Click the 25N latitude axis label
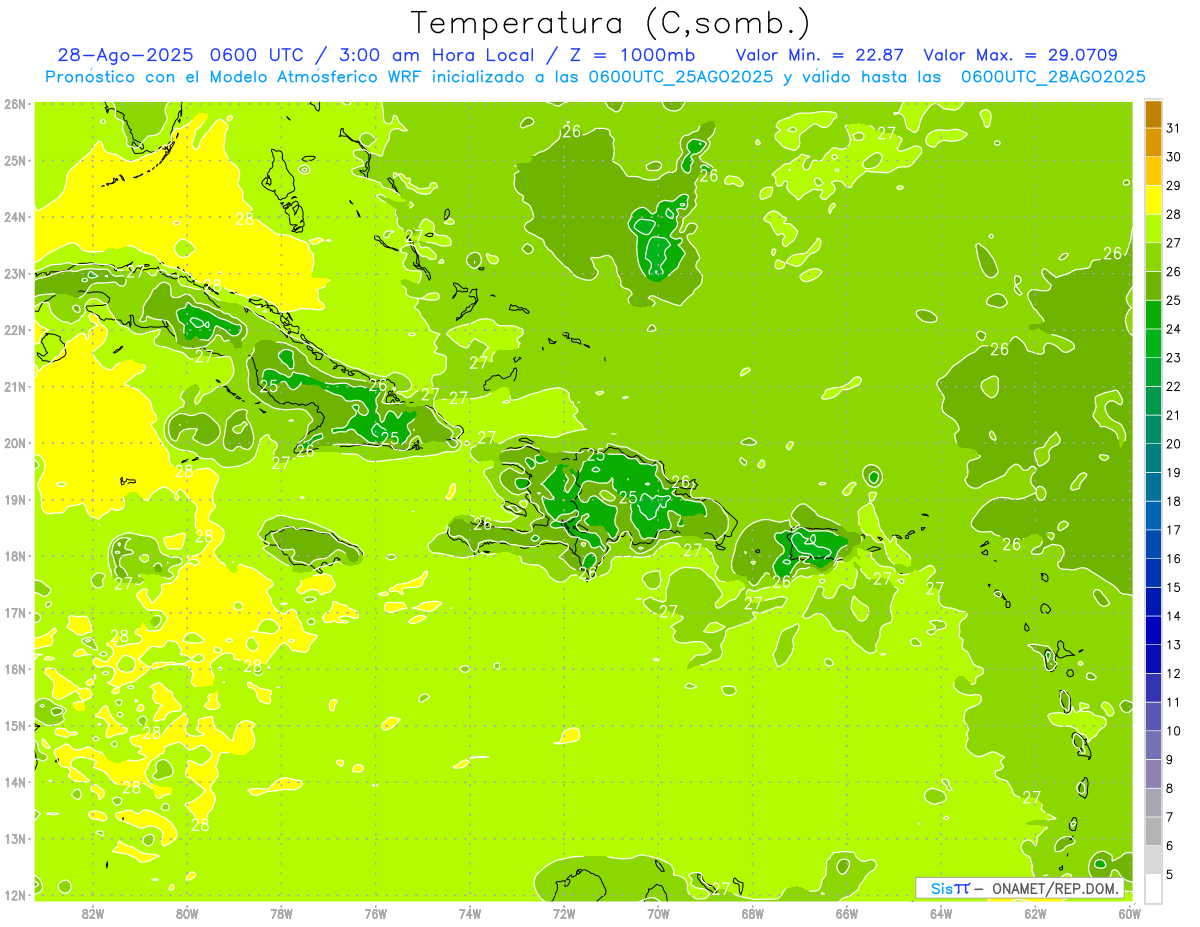 point(15,160)
